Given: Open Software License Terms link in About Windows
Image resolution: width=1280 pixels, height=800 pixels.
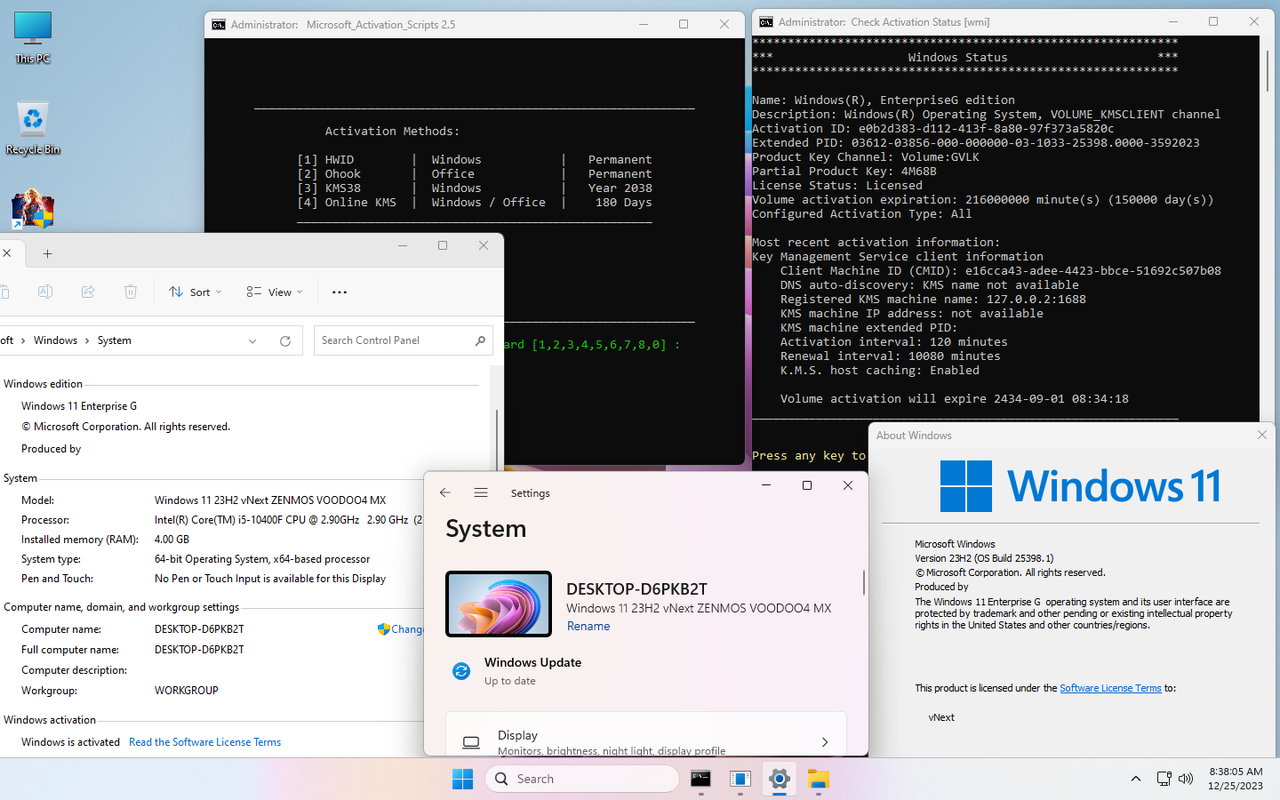Looking at the screenshot, I should coord(1110,688).
